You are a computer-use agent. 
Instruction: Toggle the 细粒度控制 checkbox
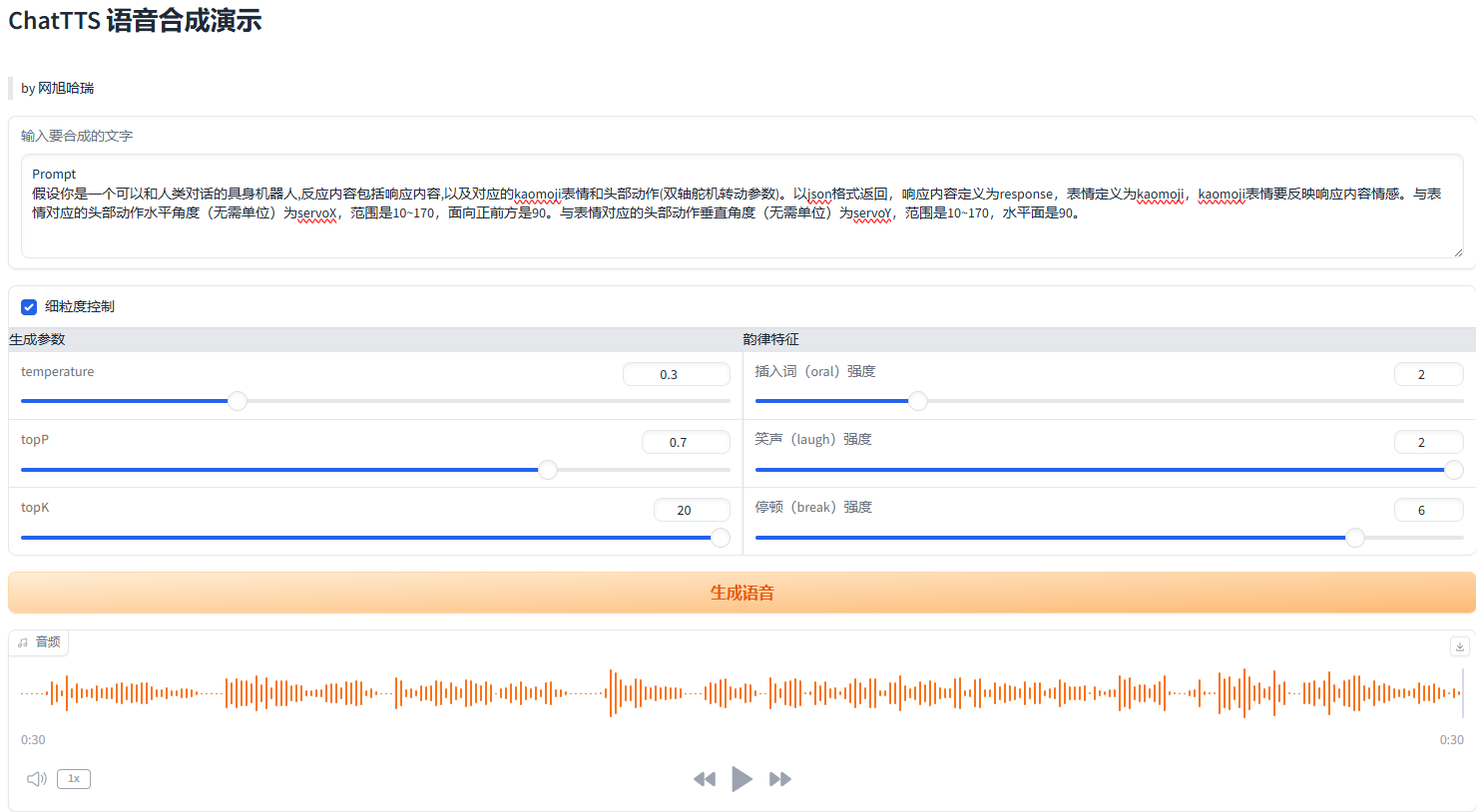click(x=29, y=306)
